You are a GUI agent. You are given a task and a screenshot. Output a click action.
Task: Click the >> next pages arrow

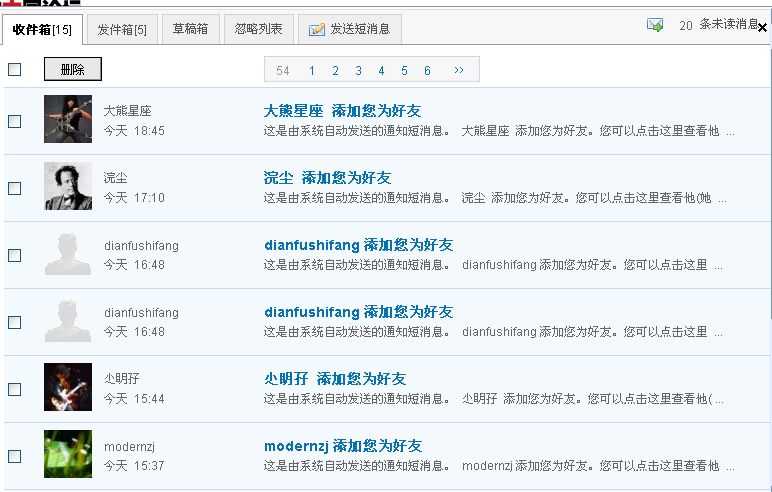[x=459, y=70]
